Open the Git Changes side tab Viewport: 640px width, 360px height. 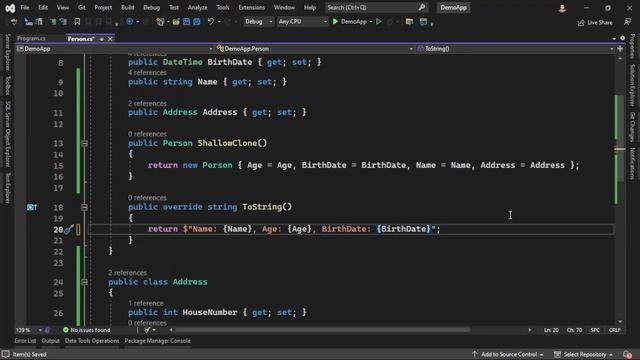[x=632, y=127]
